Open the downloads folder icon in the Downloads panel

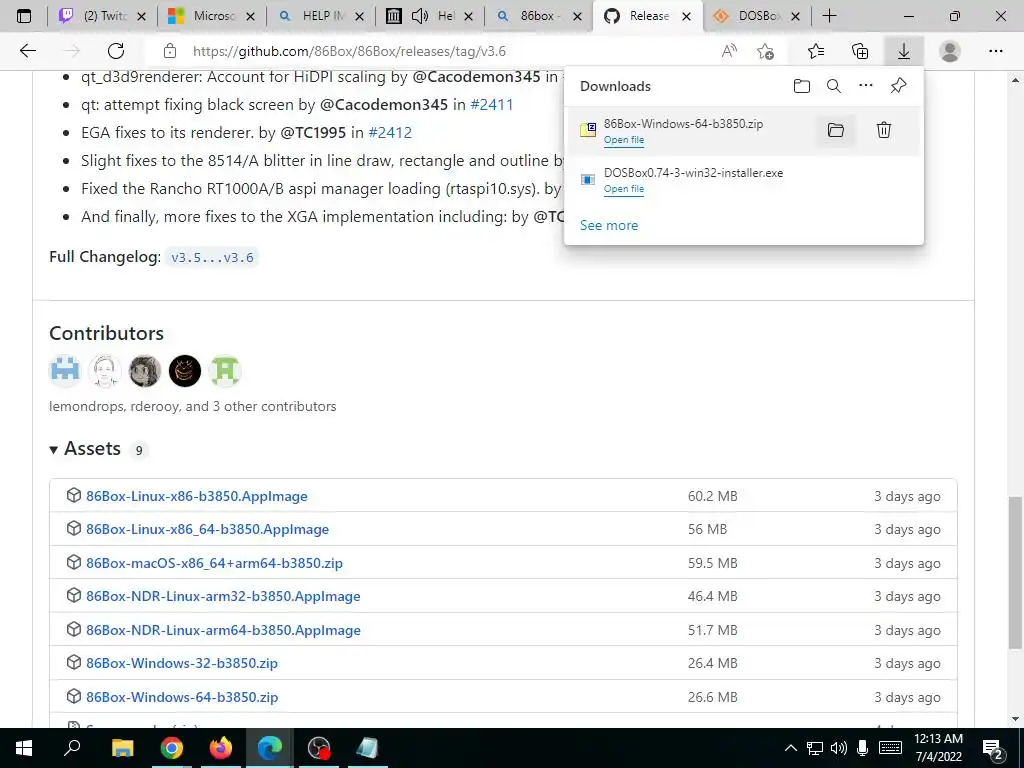[801, 86]
